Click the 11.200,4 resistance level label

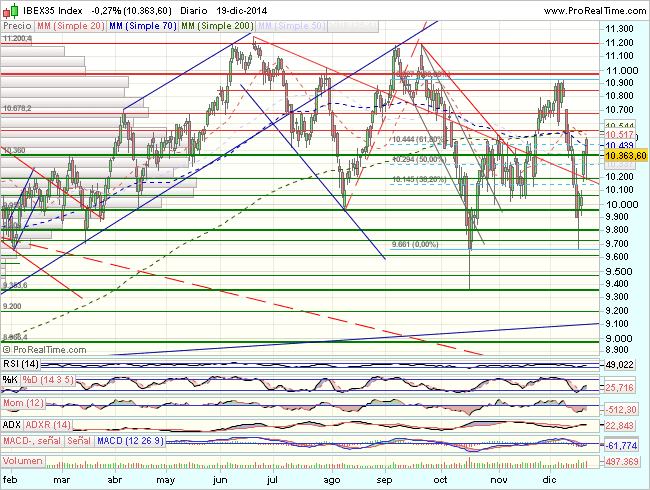coord(17,39)
